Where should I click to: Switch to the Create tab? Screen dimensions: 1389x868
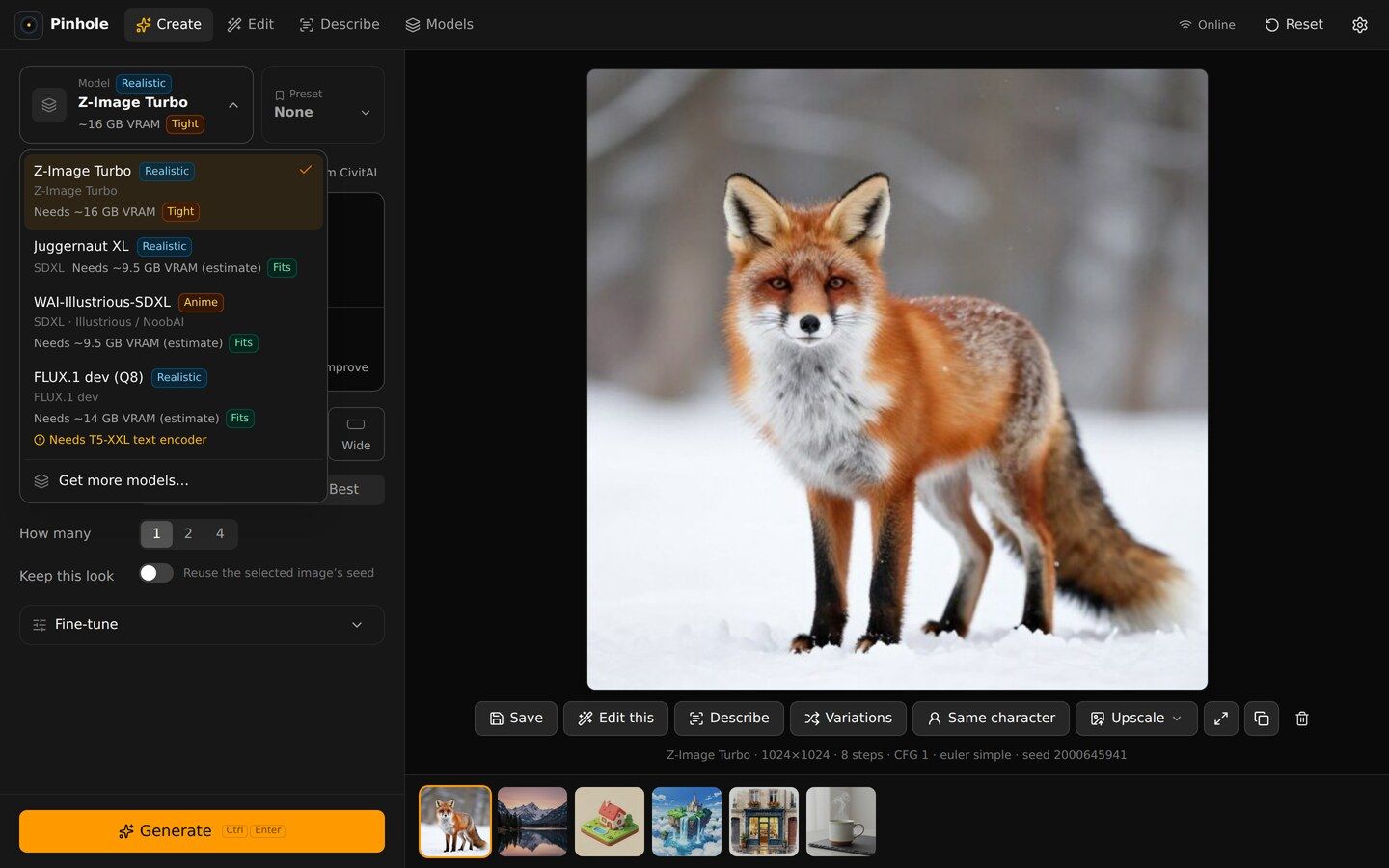(169, 25)
